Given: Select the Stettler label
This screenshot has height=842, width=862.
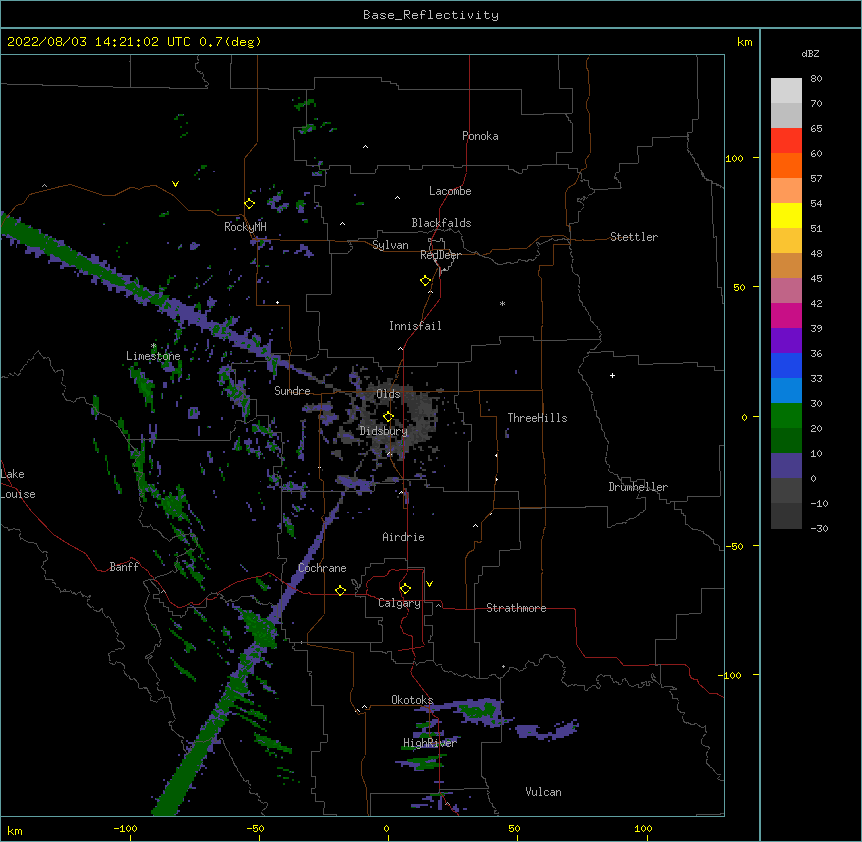Looking at the screenshot, I should 634,237.
